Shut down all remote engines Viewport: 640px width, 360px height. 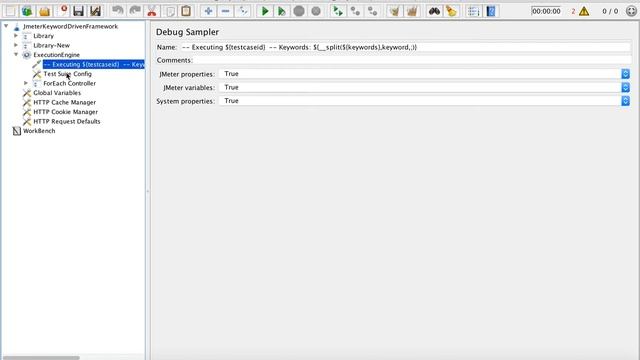tap(372, 11)
